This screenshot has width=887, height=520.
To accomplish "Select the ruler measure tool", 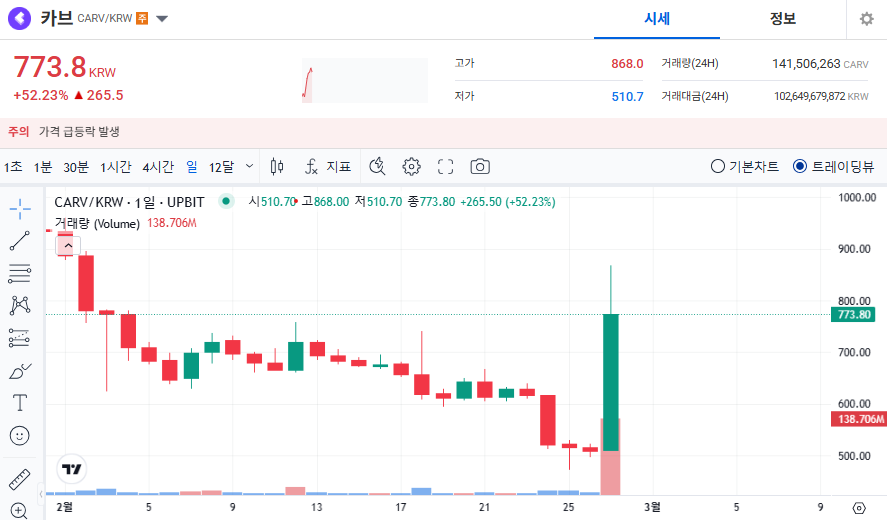I will (x=20, y=479).
